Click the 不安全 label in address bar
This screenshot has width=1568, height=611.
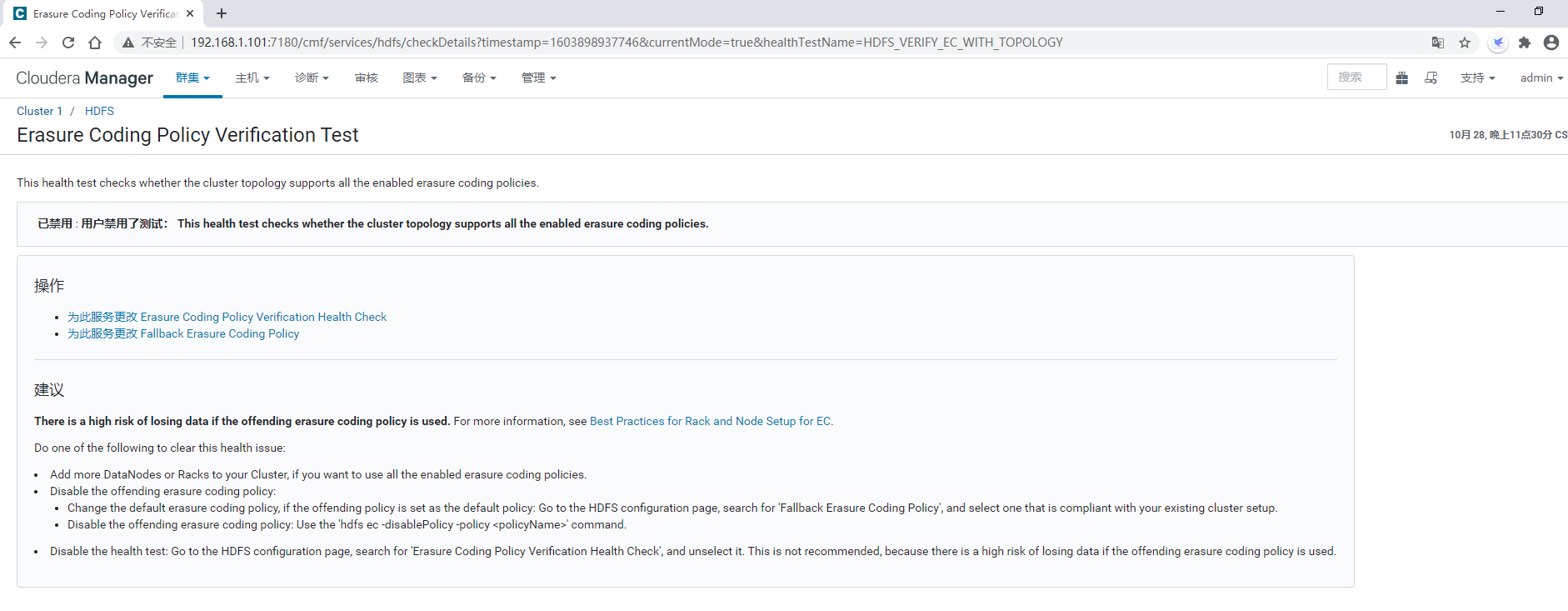pyautogui.click(x=159, y=43)
